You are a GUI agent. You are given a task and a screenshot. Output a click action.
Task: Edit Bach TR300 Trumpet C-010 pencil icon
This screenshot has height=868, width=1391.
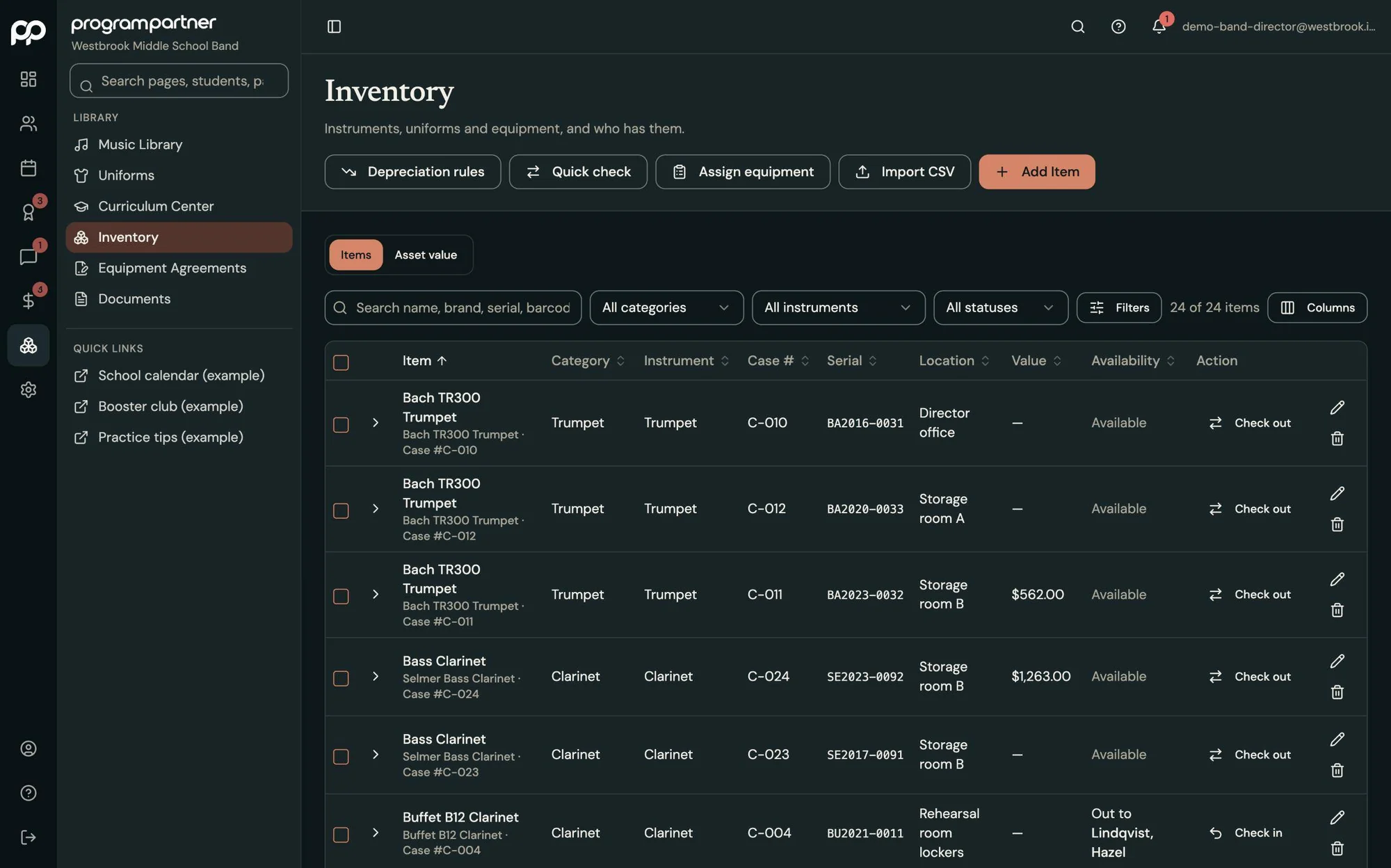coord(1337,408)
